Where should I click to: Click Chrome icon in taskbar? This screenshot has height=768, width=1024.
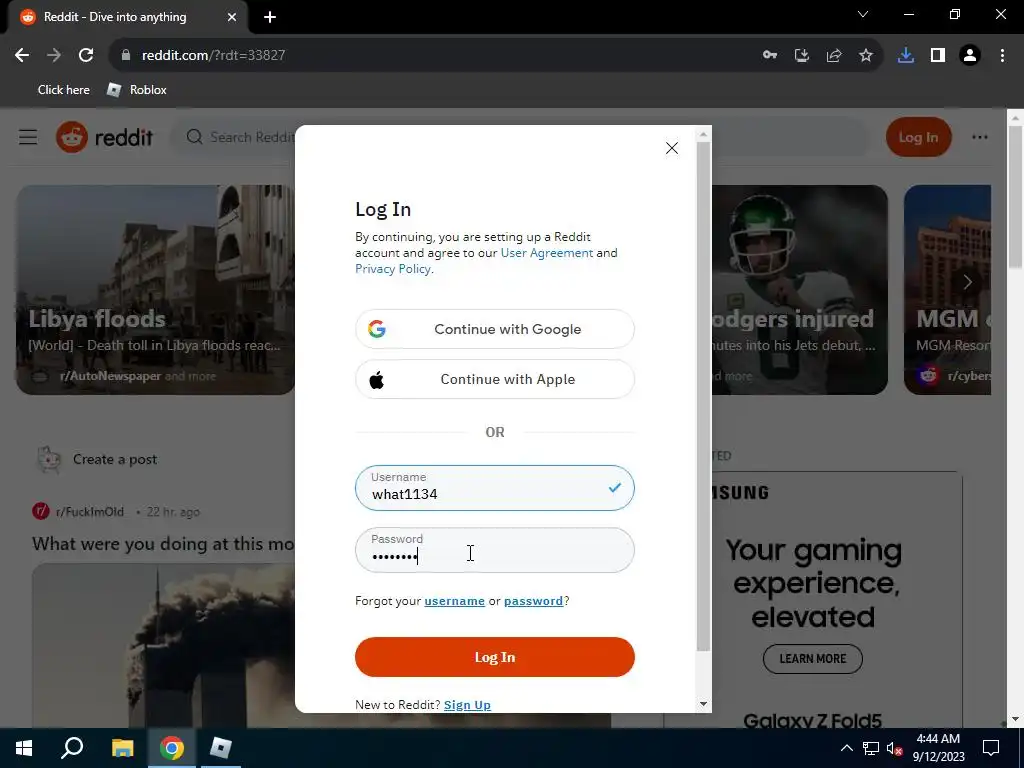[172, 748]
